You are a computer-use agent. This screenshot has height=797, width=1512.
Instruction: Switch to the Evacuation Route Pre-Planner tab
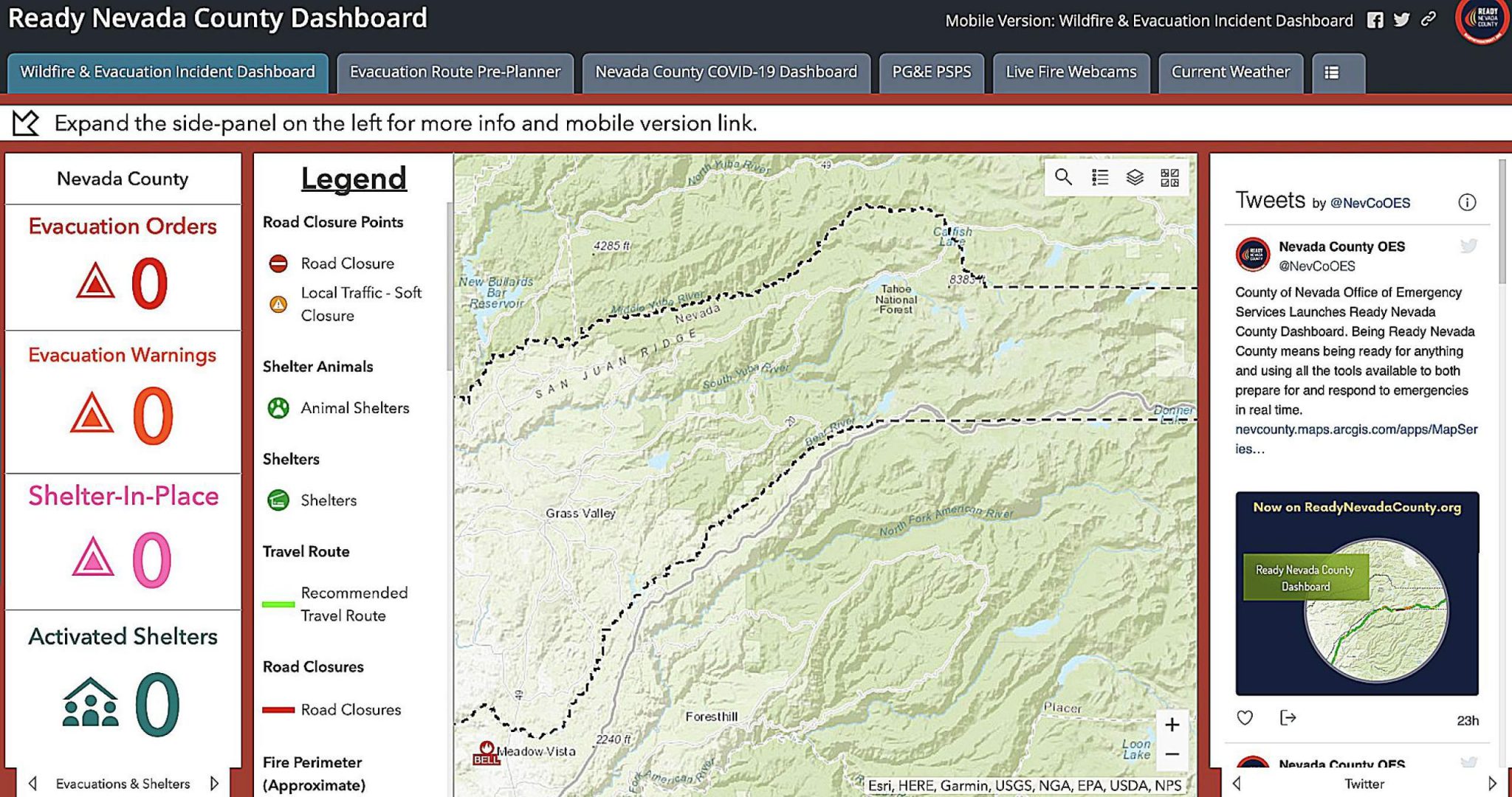[456, 72]
